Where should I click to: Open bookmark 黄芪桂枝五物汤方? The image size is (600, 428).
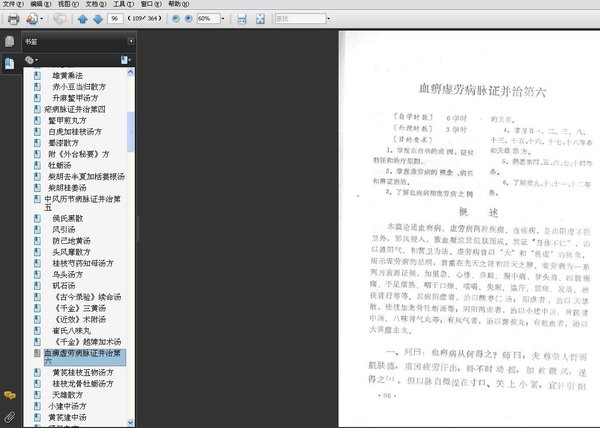coord(83,373)
